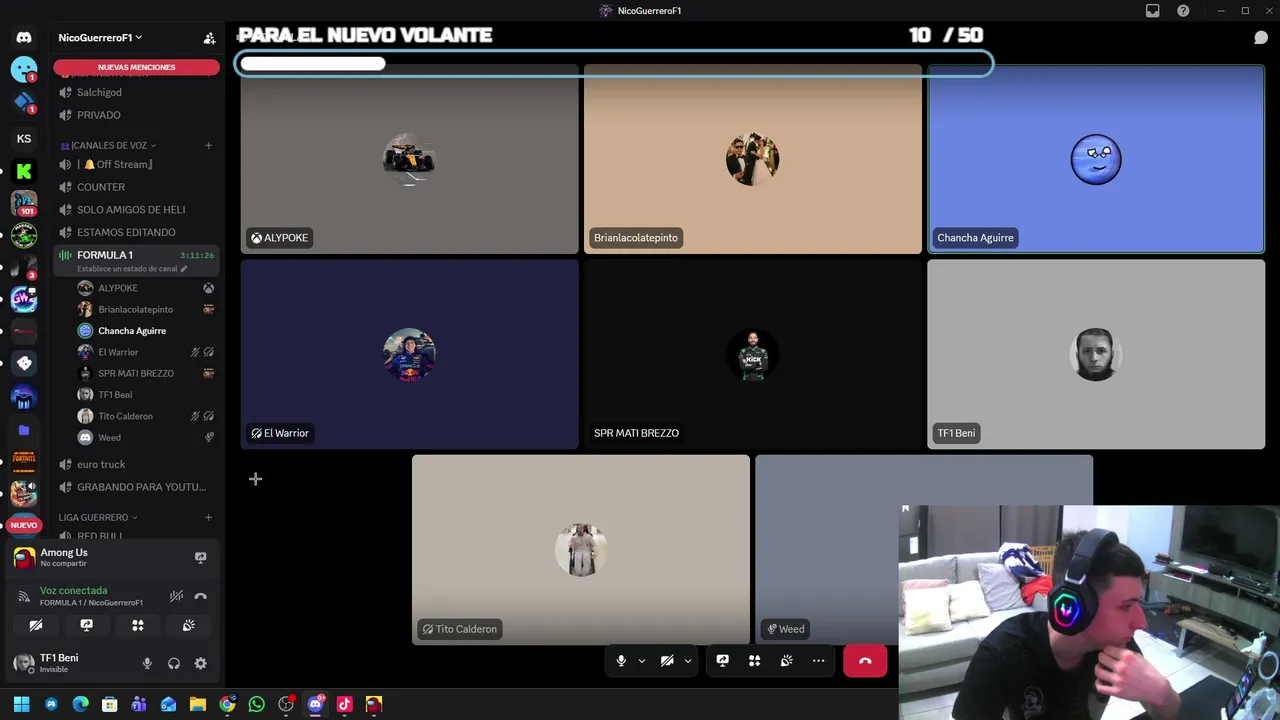
Task: Open user settings gear
Action: [200, 663]
